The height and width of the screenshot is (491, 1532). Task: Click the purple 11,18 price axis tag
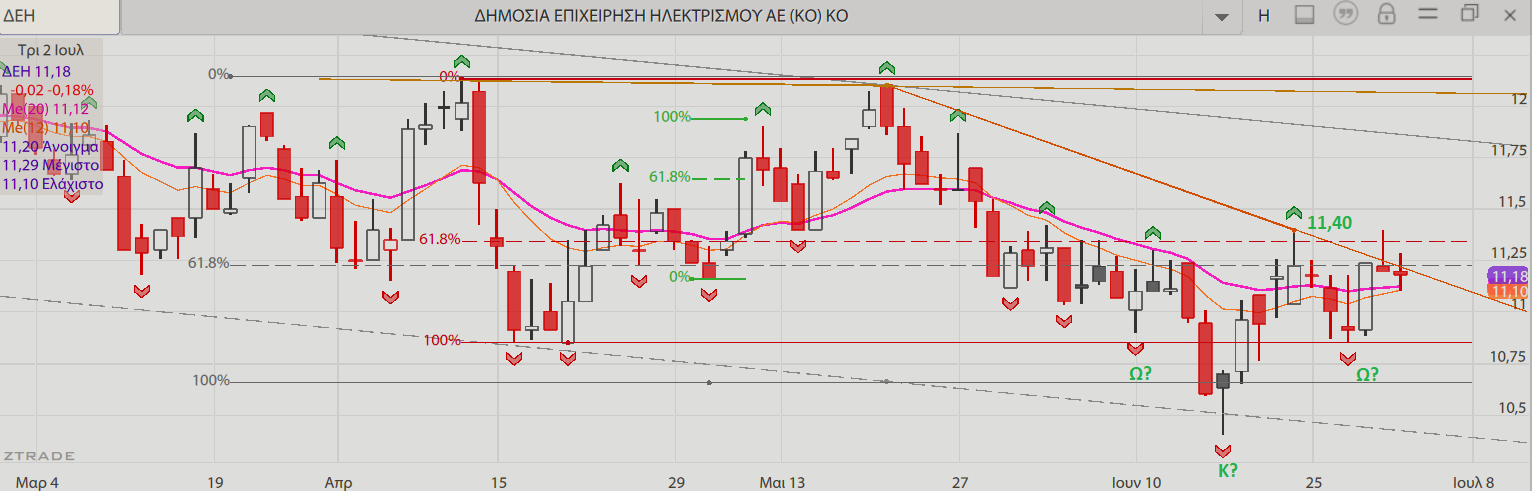(x=1508, y=275)
